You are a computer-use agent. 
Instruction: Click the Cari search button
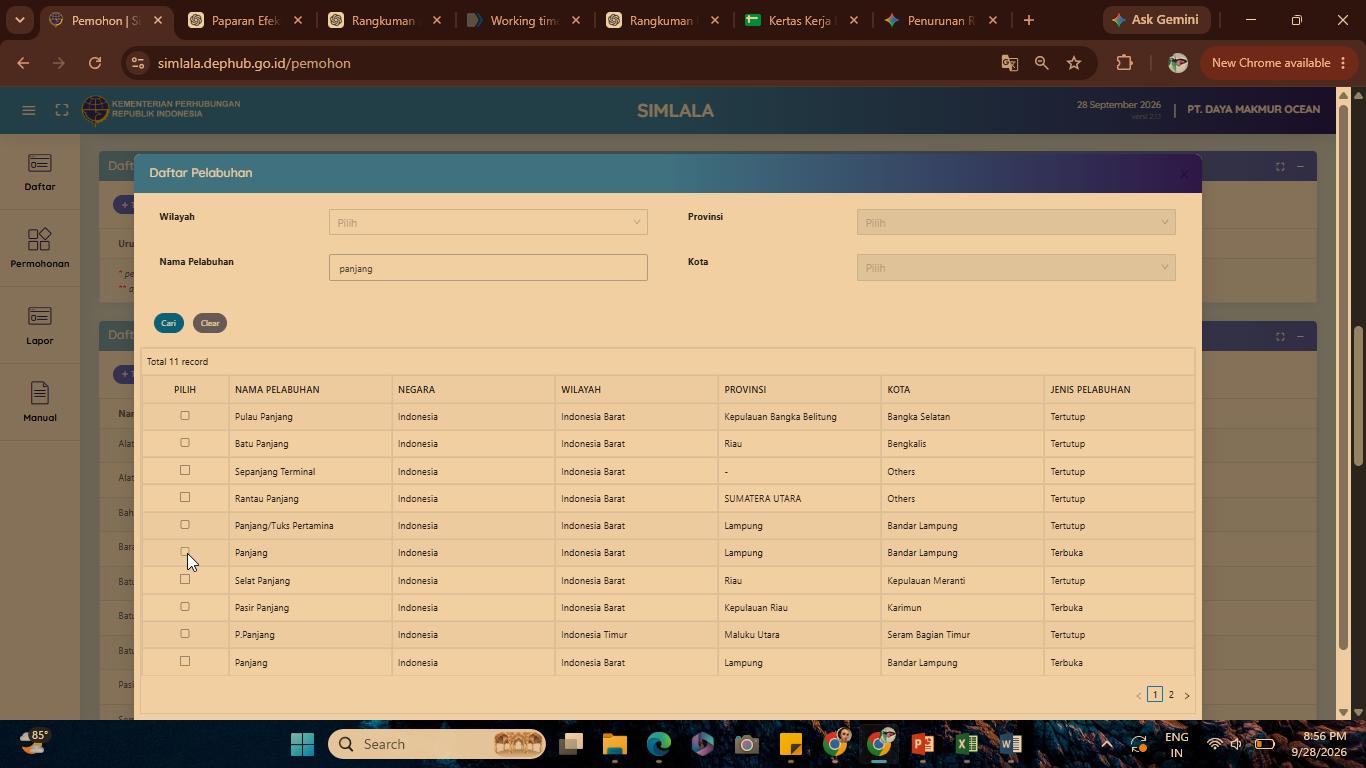coord(169,323)
